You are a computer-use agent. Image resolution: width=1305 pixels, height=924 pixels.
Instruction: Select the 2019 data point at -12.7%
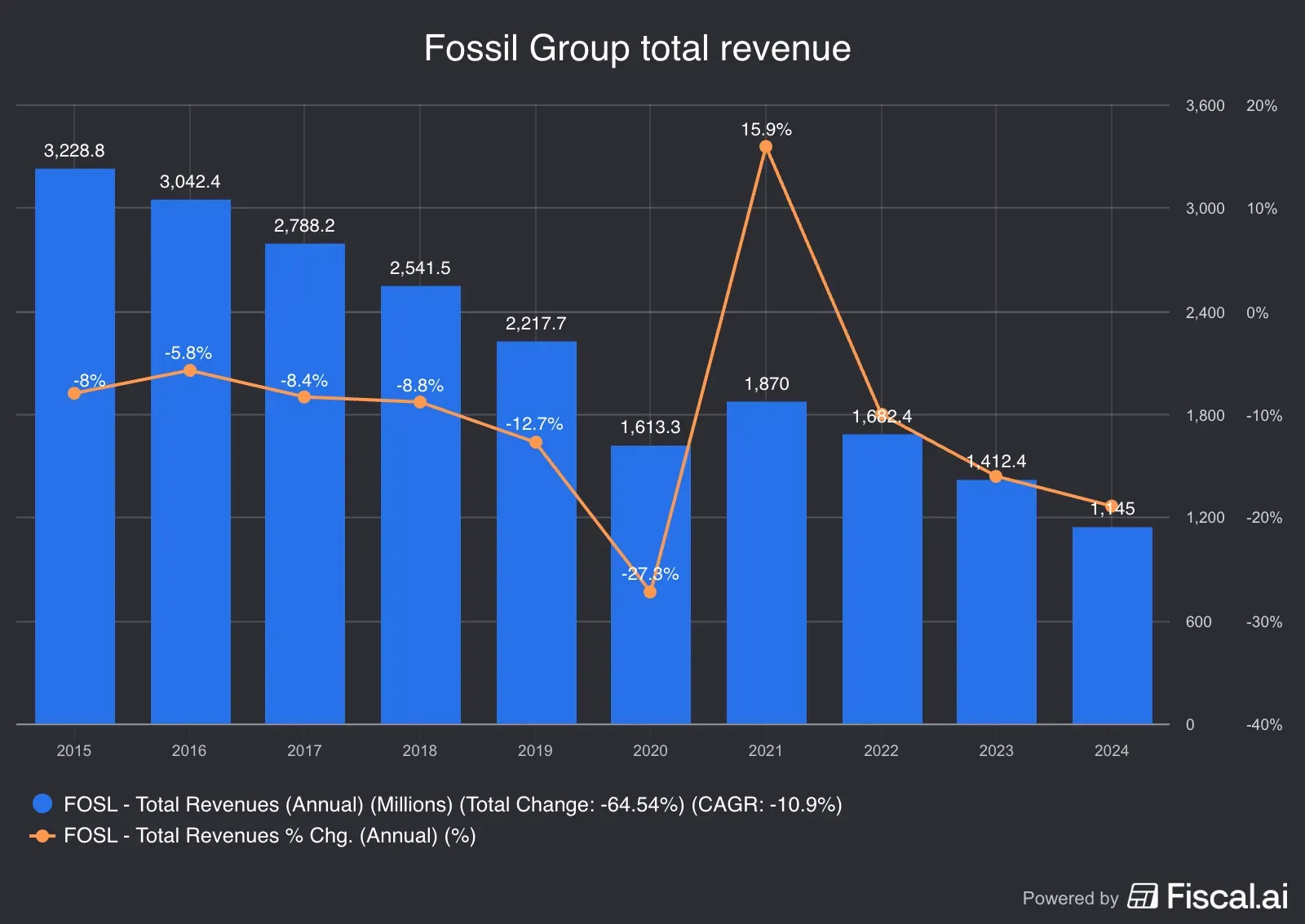coord(536,443)
